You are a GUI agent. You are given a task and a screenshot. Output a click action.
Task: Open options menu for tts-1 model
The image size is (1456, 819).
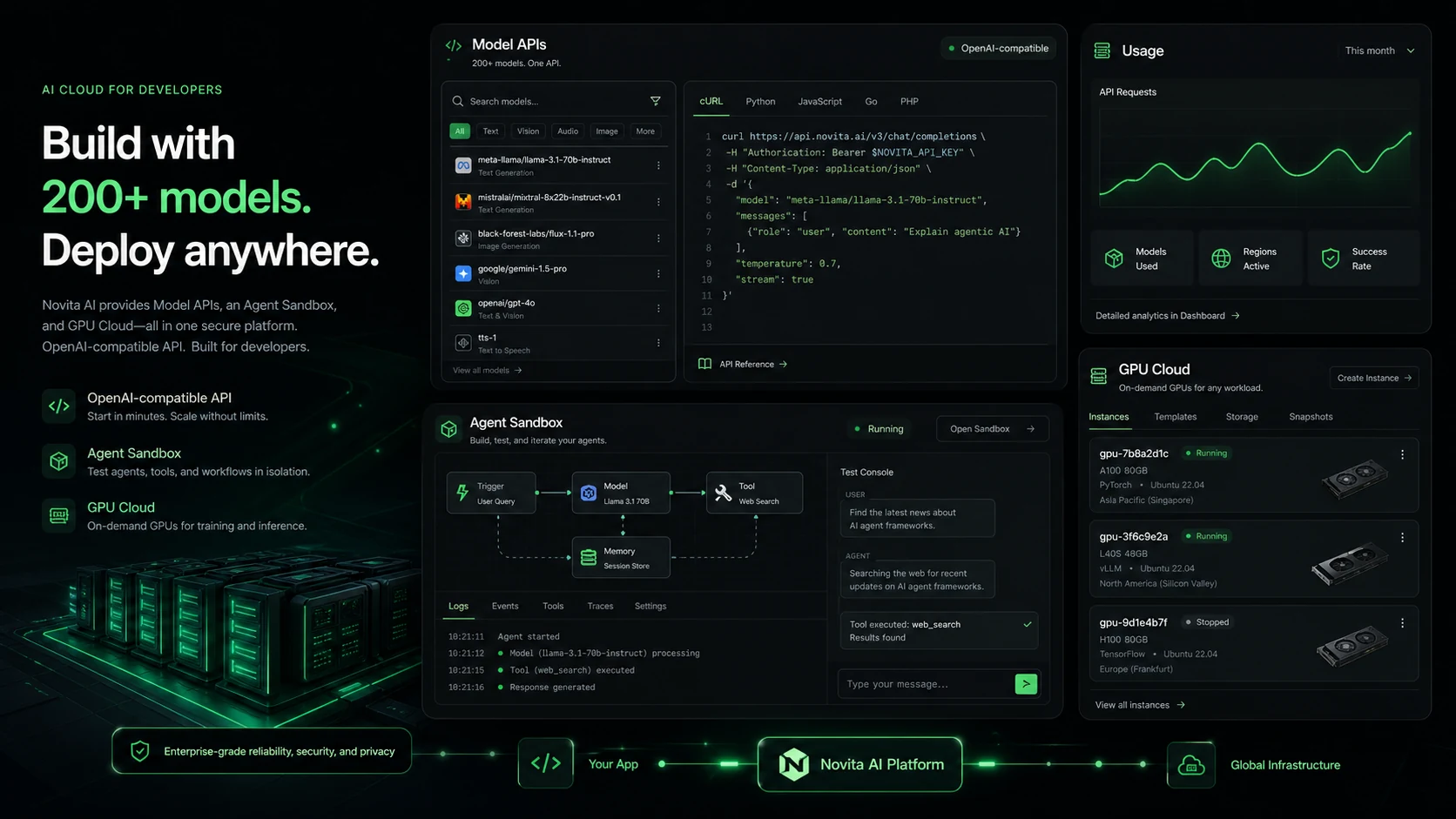pos(658,343)
